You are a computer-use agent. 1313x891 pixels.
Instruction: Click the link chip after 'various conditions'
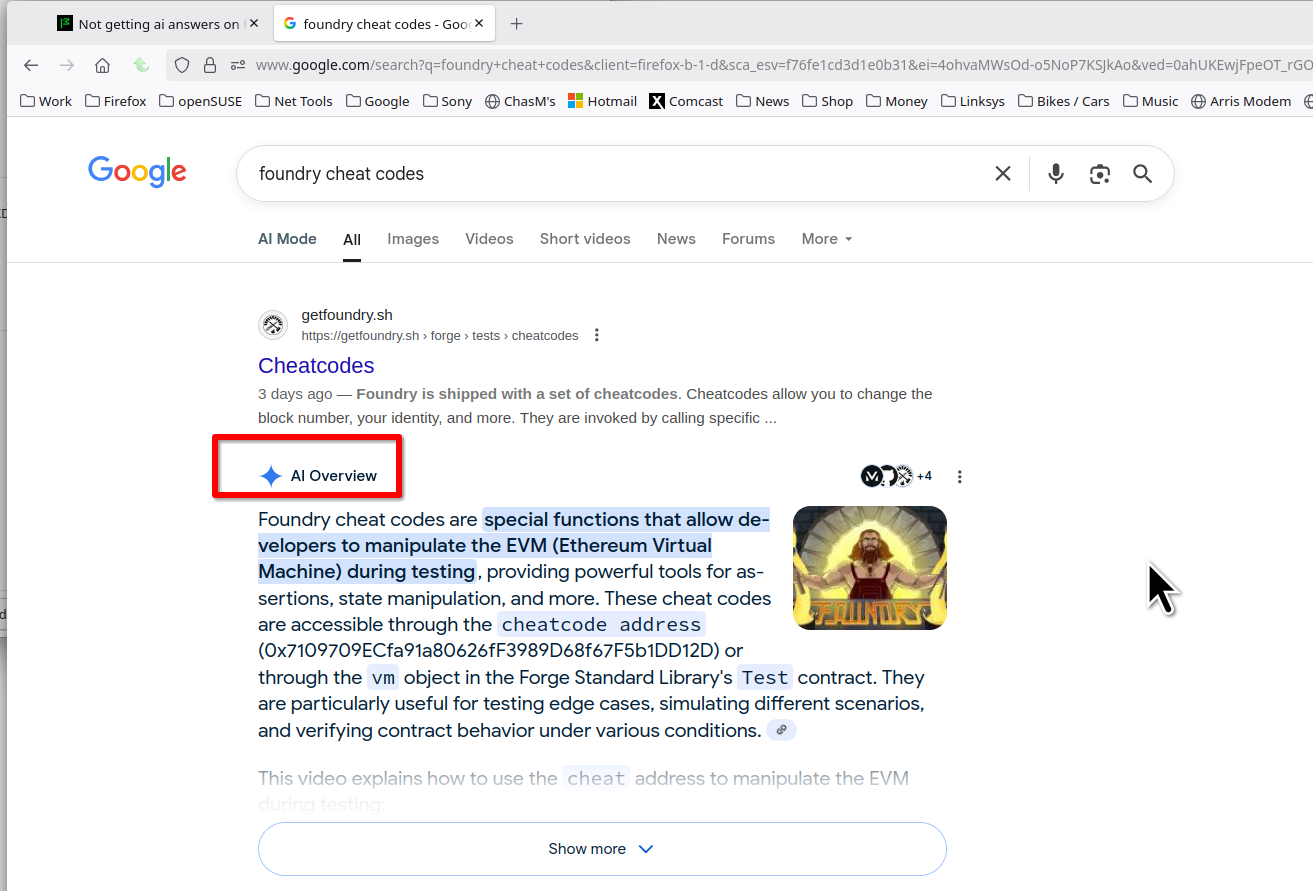point(781,730)
